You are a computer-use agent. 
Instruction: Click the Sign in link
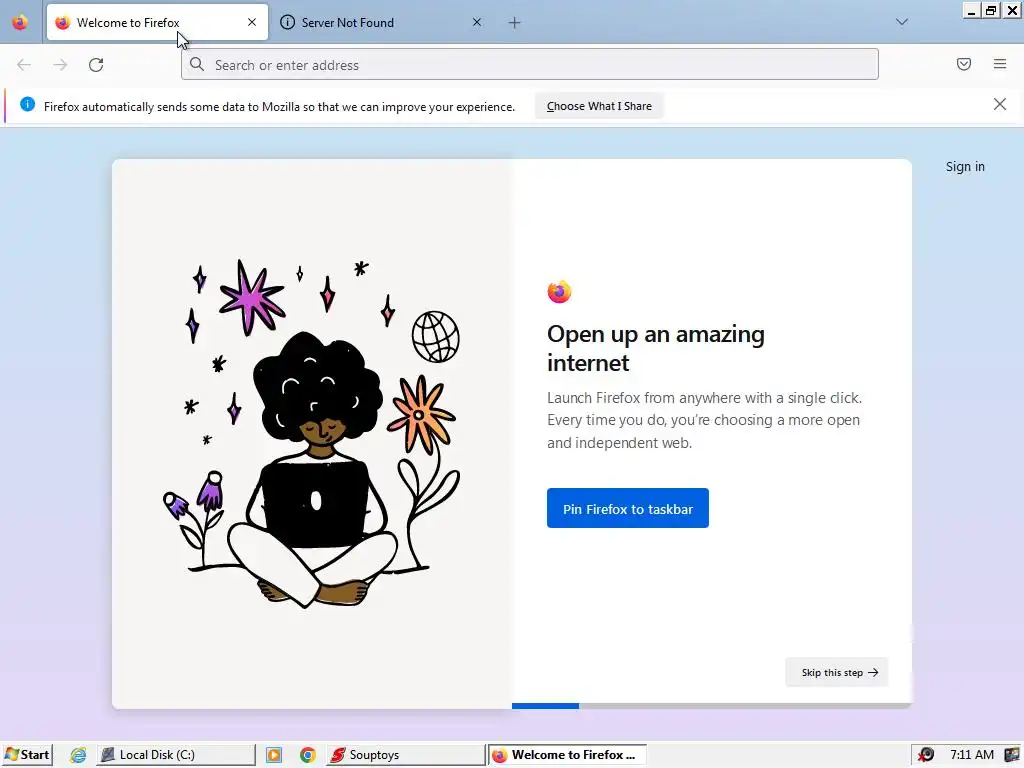coord(965,167)
